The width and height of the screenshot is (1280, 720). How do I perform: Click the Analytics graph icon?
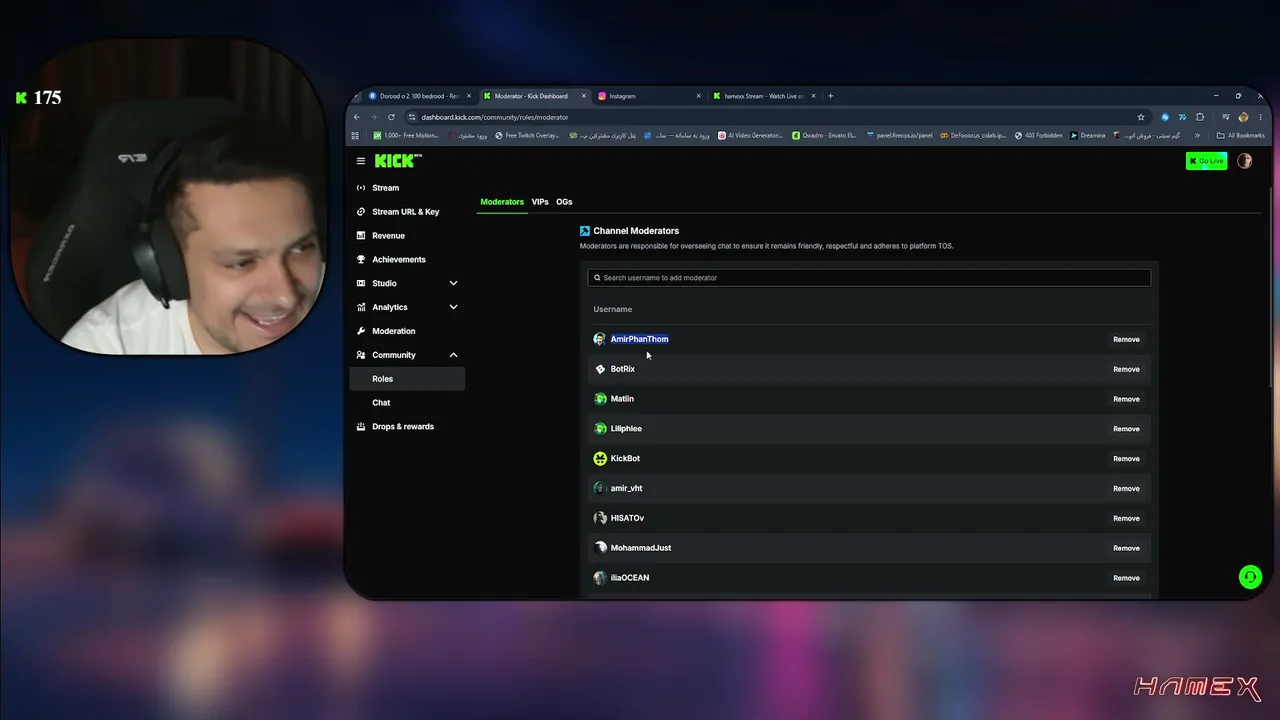click(x=362, y=307)
